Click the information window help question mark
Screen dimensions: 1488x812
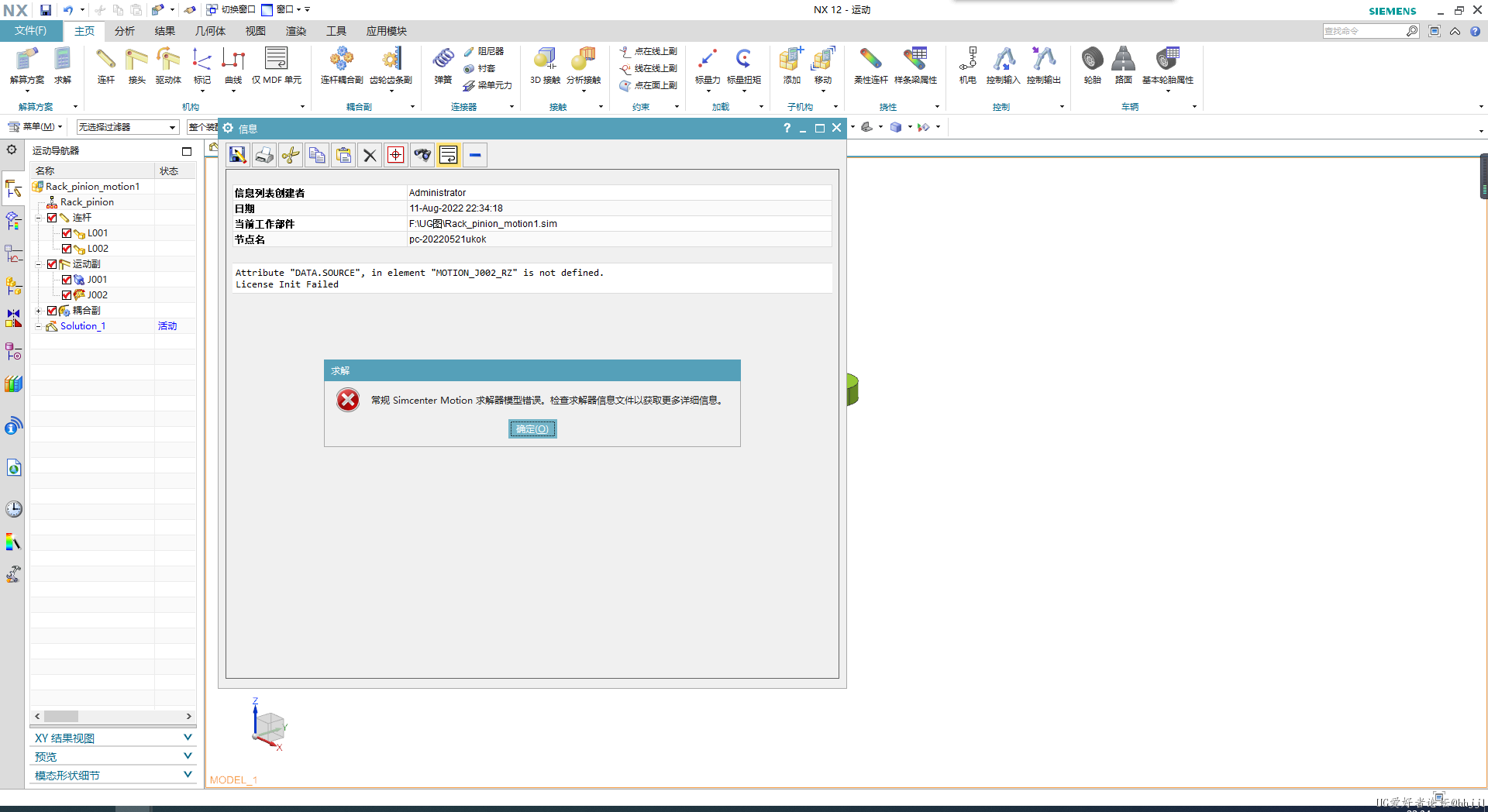tap(787, 129)
